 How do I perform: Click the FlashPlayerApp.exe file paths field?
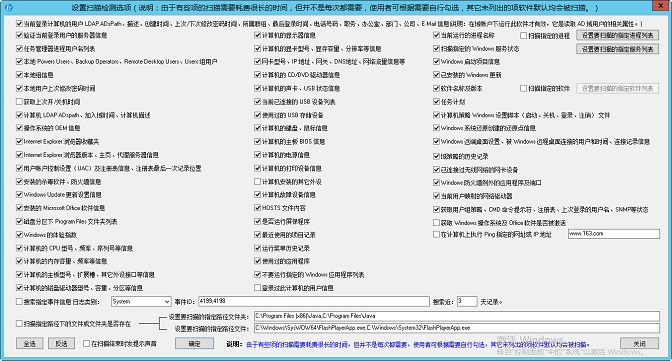456,328
